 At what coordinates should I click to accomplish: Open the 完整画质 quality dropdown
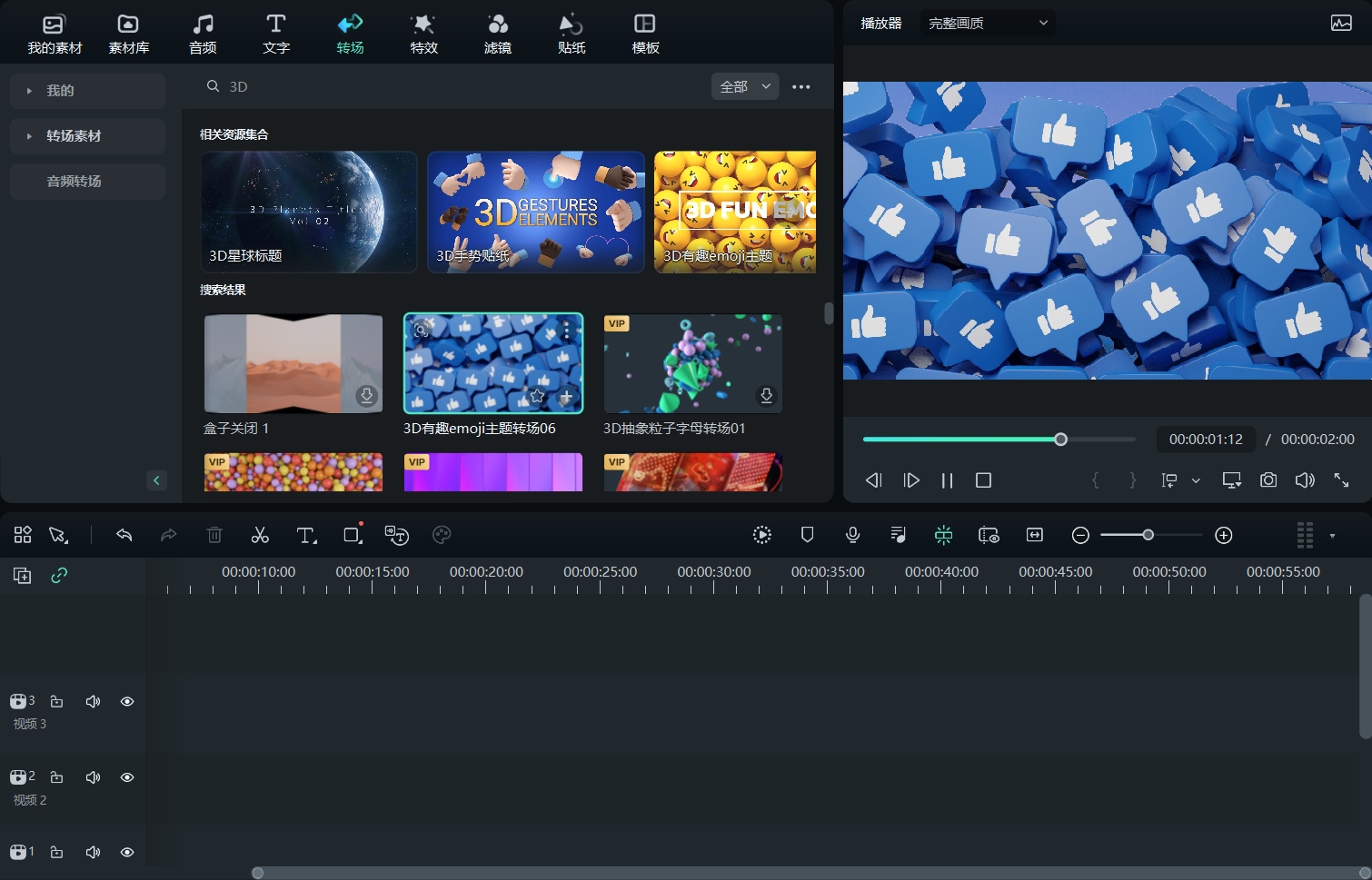(987, 23)
